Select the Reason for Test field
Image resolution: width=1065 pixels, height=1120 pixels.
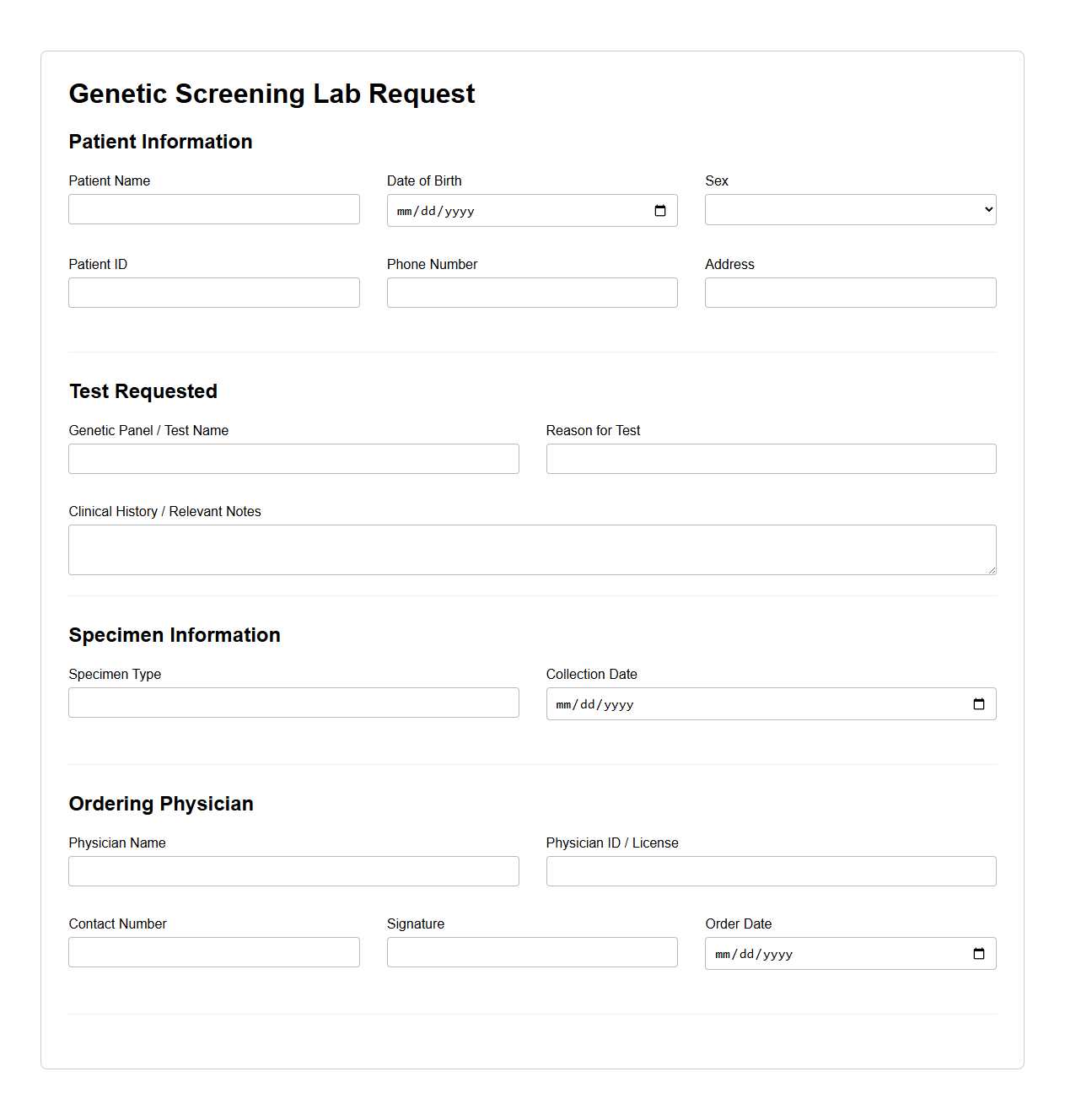tap(771, 459)
